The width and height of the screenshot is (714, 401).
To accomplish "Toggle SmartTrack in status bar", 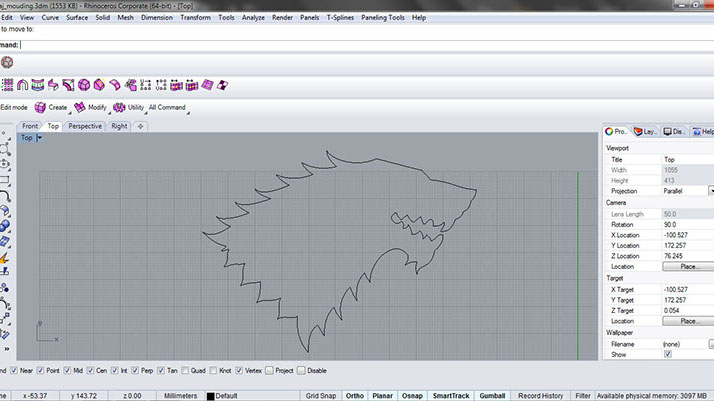I will tap(451, 396).
